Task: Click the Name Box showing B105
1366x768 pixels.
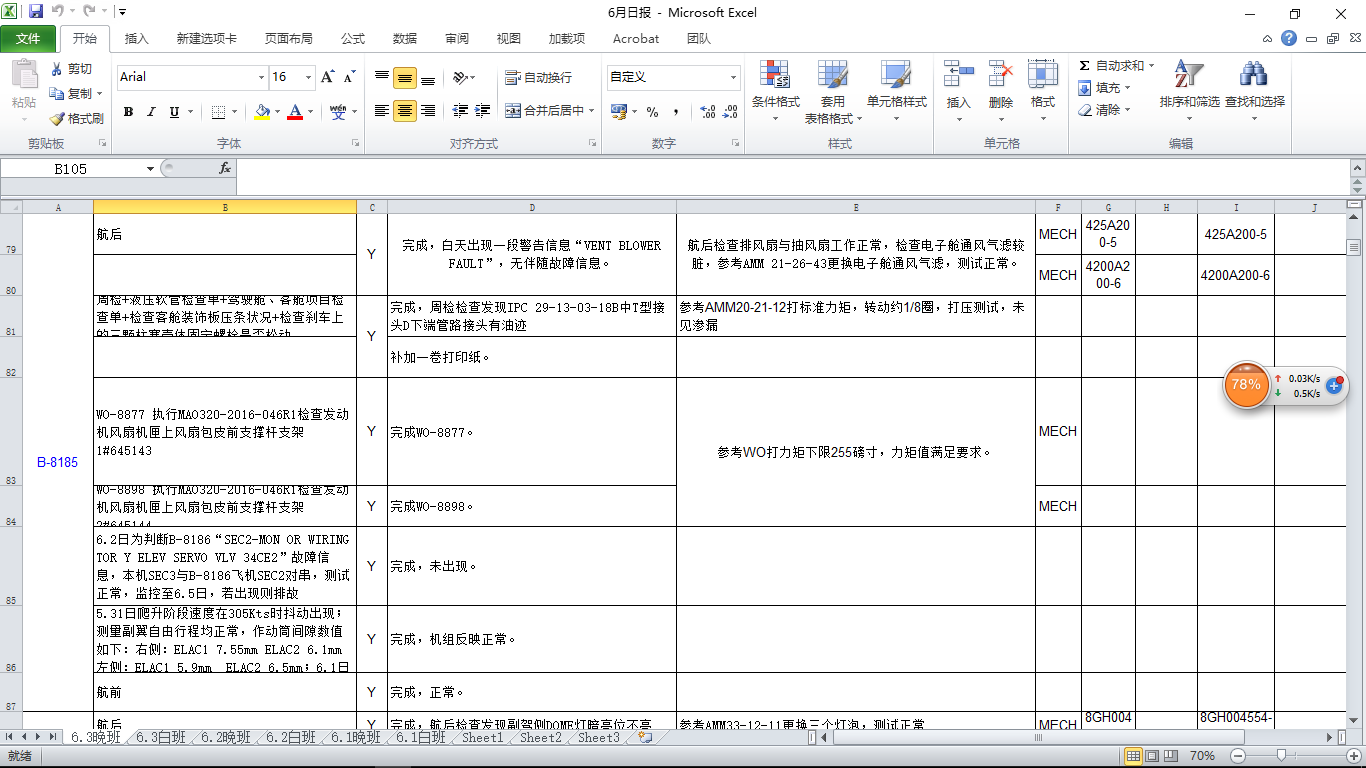Action: (x=70, y=169)
